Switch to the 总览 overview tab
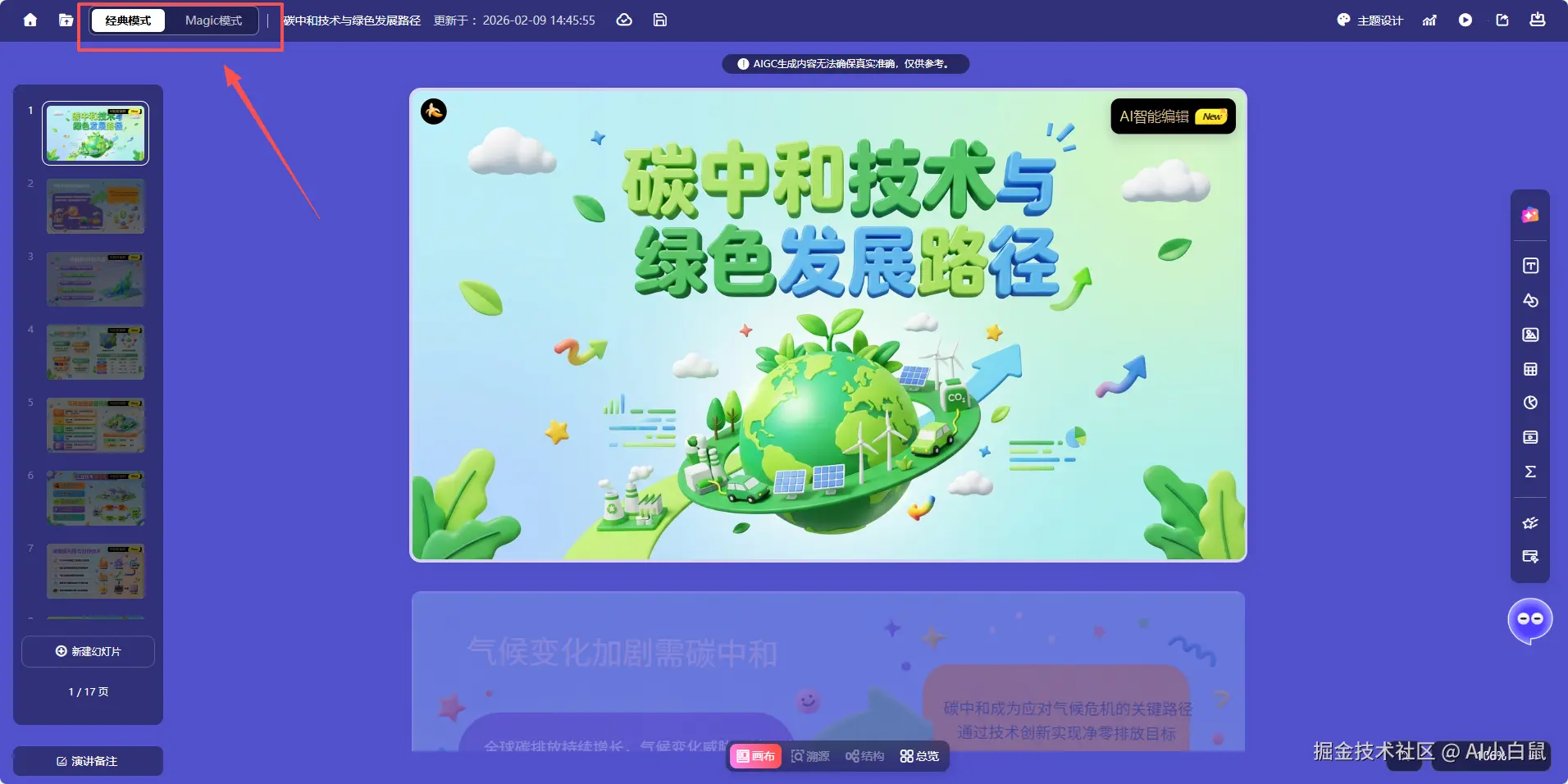This screenshot has height=784, width=1568. point(919,756)
